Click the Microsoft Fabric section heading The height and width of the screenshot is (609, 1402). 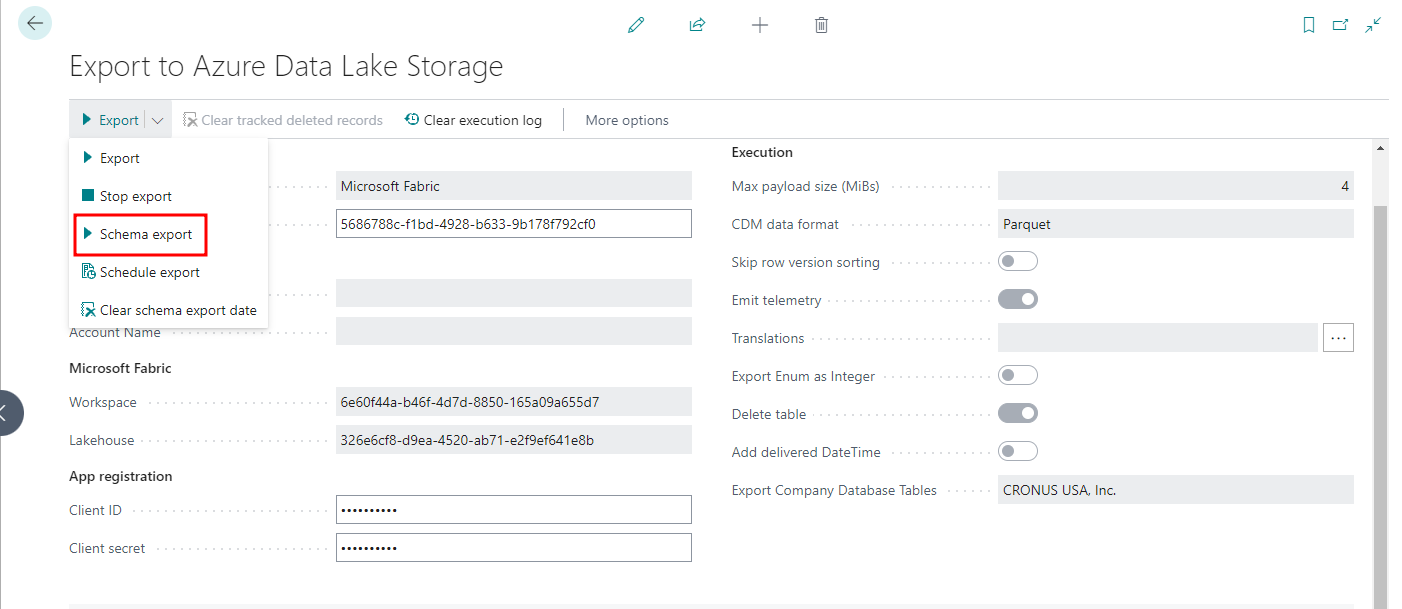[x=120, y=368]
